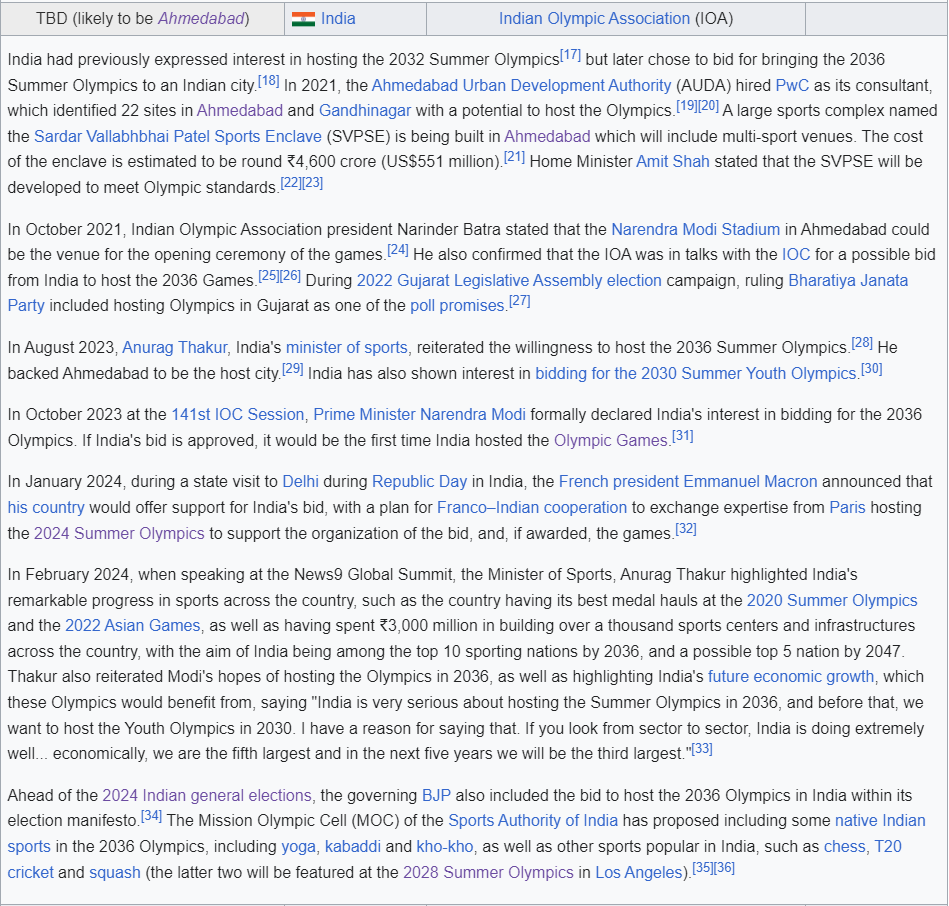Open Sardar Vallabhbhai Patel Sports Enclave link
Viewport: 949px width, 906px height.
[178, 136]
